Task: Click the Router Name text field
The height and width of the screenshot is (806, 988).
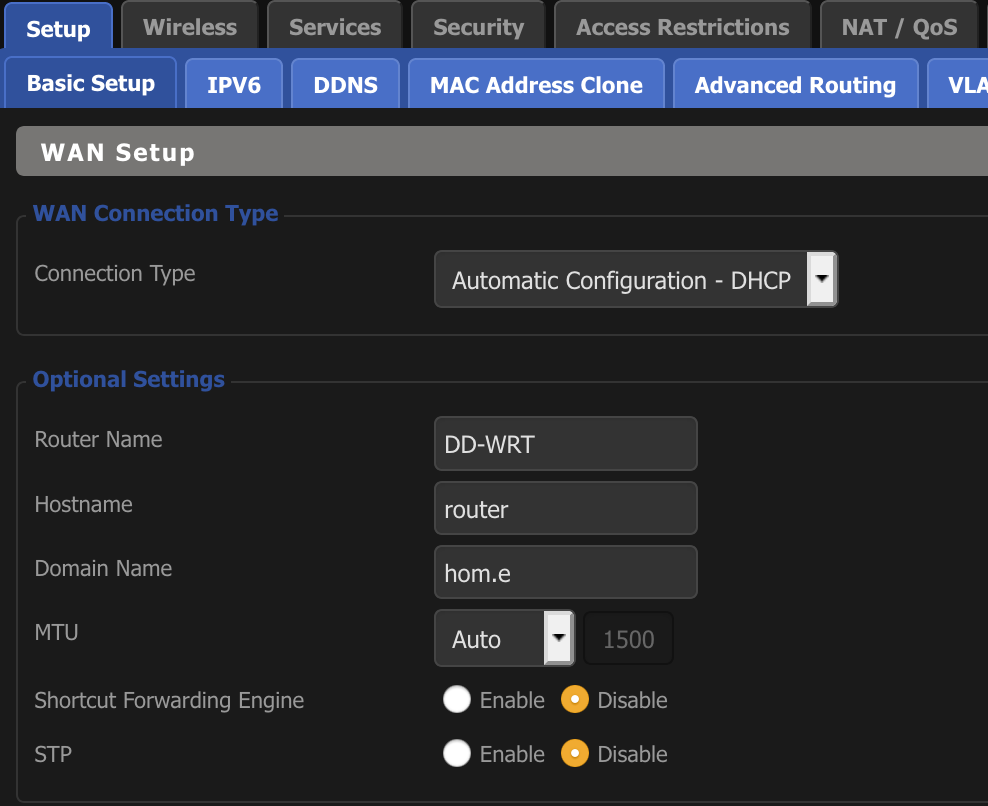Action: tap(565, 444)
